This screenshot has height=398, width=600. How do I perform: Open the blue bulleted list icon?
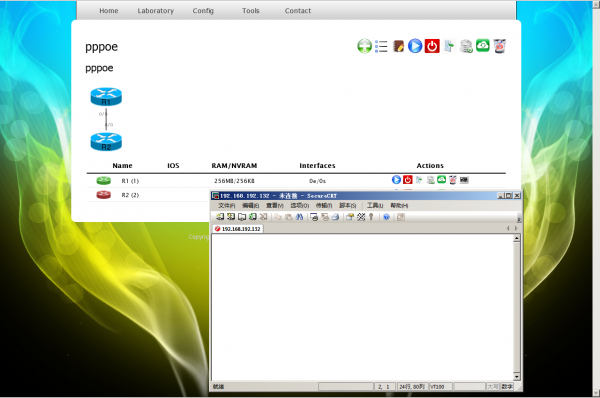tap(381, 46)
